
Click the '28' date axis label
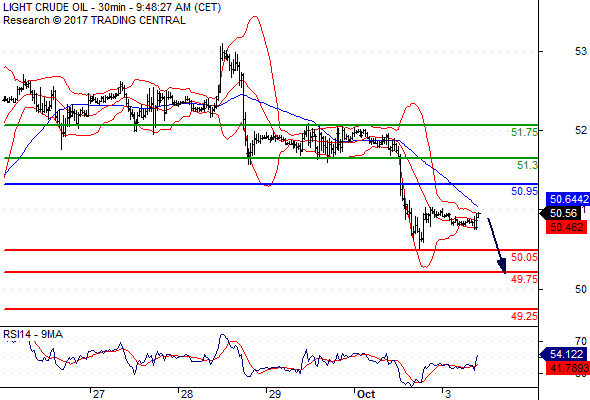(x=187, y=394)
